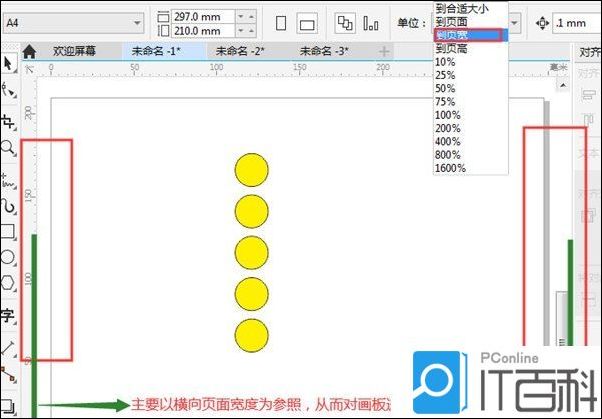Click the nudge distance arrows icon
The image size is (602, 419).
point(542,23)
